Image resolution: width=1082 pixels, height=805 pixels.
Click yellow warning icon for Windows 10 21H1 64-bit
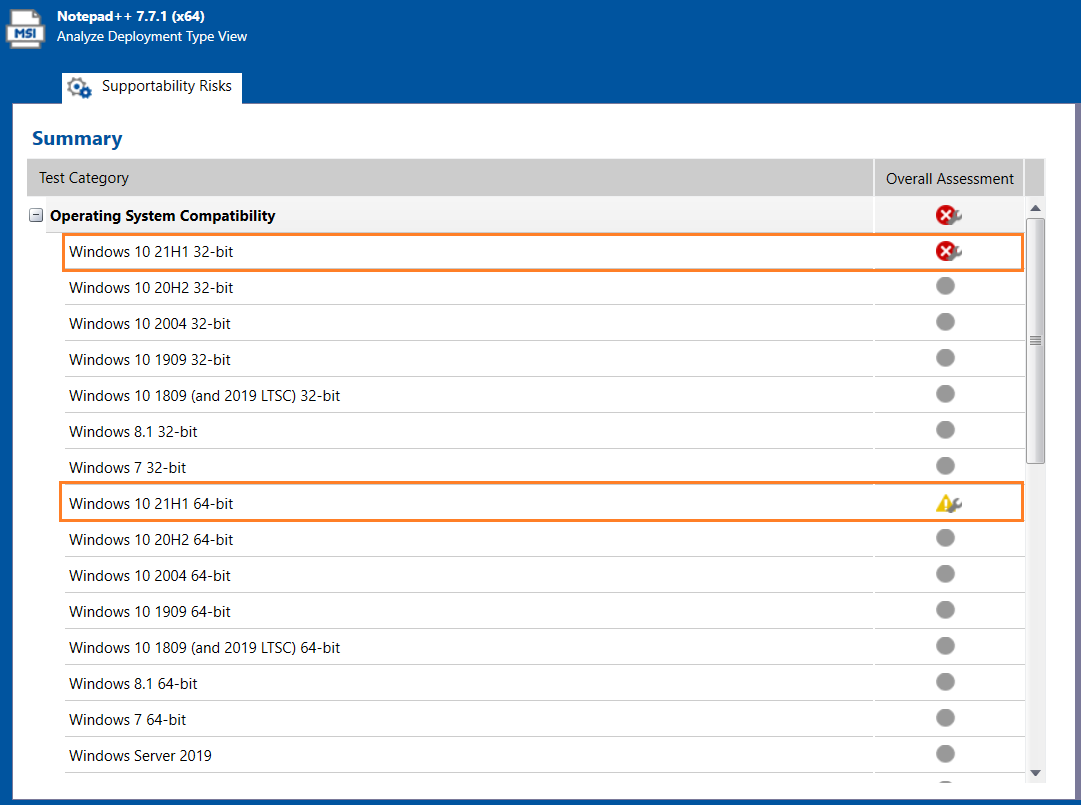[x=948, y=504]
